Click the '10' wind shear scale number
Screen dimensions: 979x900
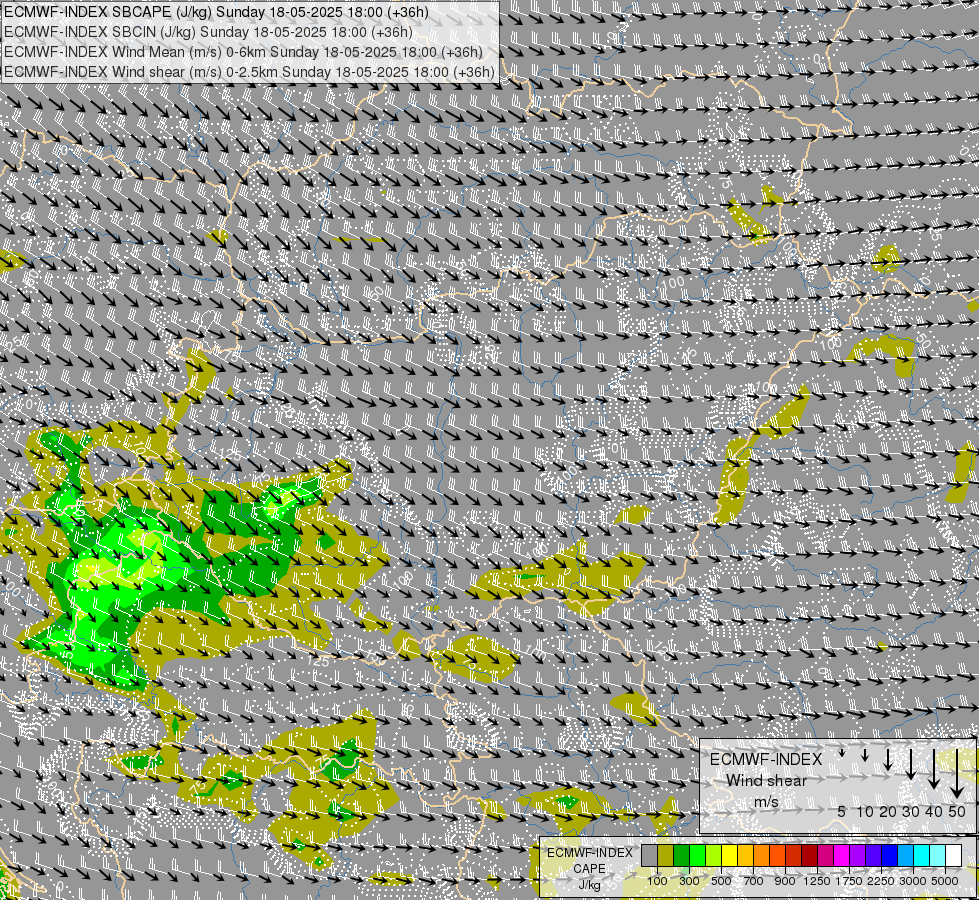(865, 811)
